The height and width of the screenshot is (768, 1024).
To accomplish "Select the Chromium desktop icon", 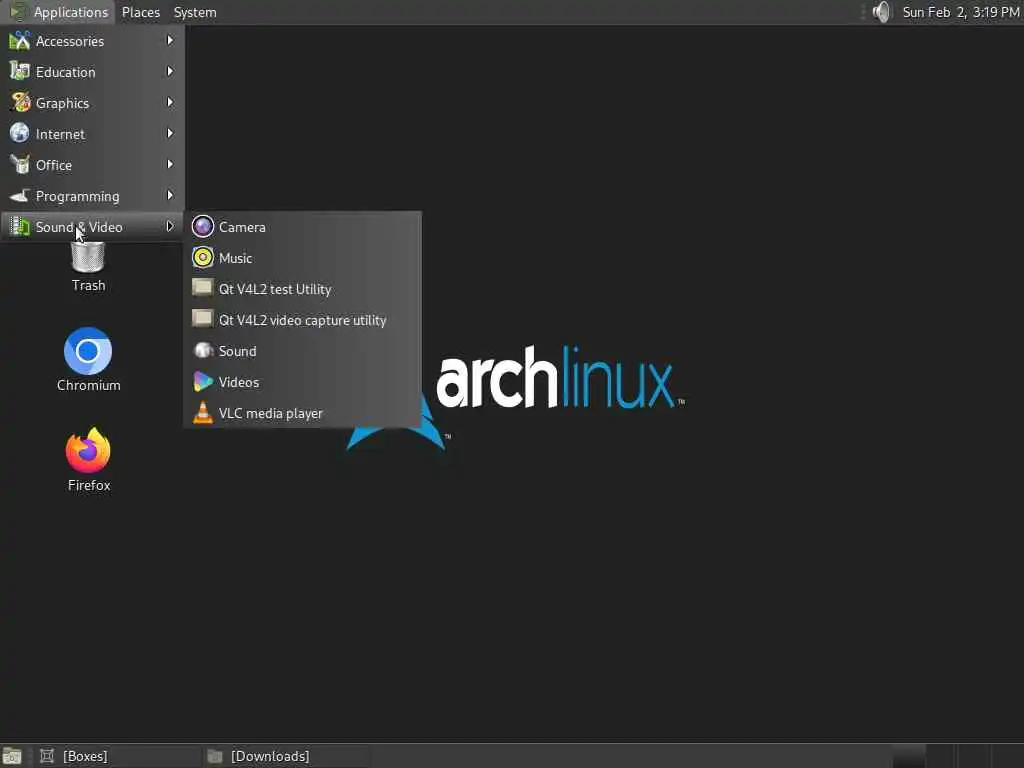I will point(88,351).
